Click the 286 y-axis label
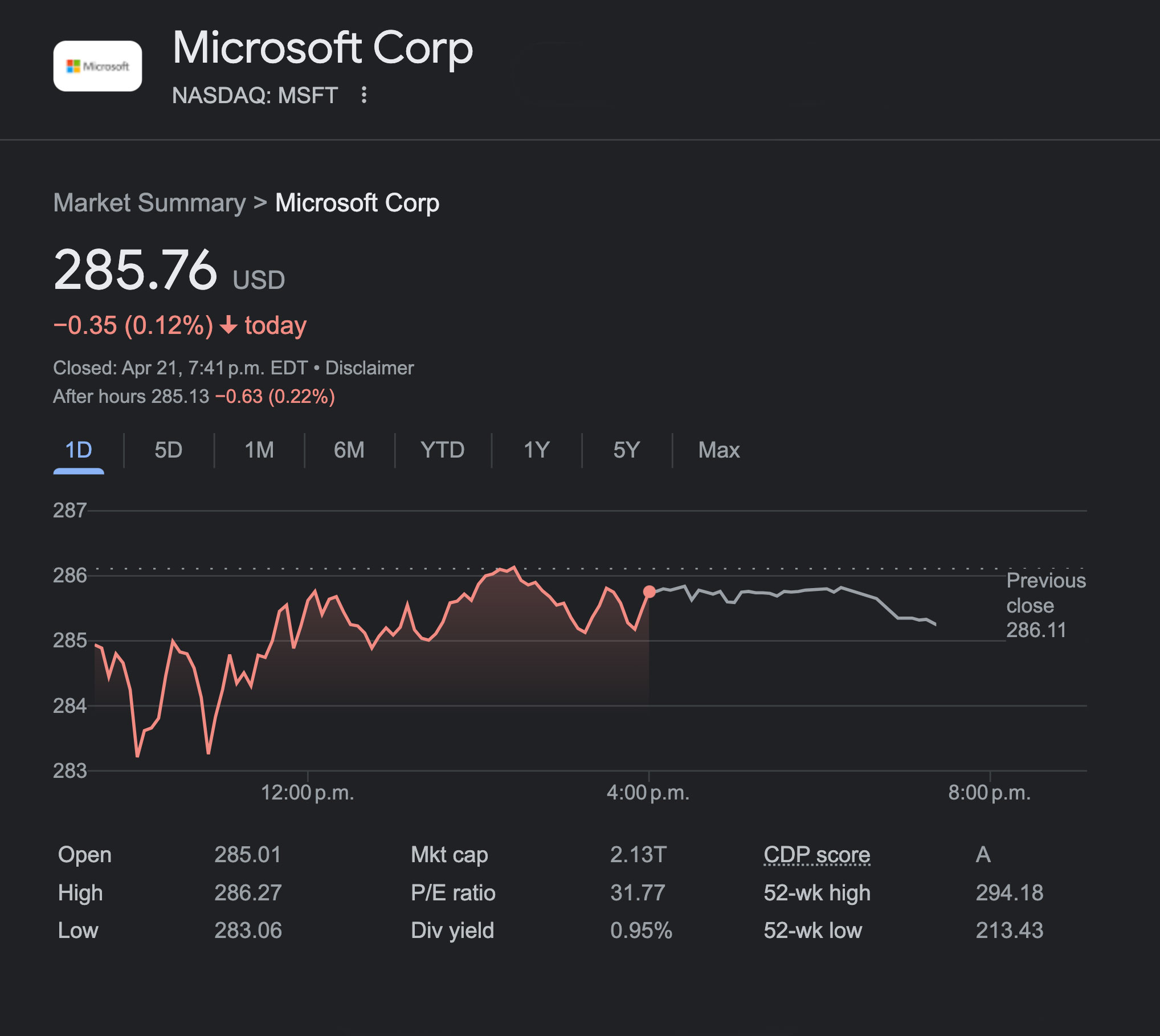This screenshot has width=1160, height=1036. 70,576
